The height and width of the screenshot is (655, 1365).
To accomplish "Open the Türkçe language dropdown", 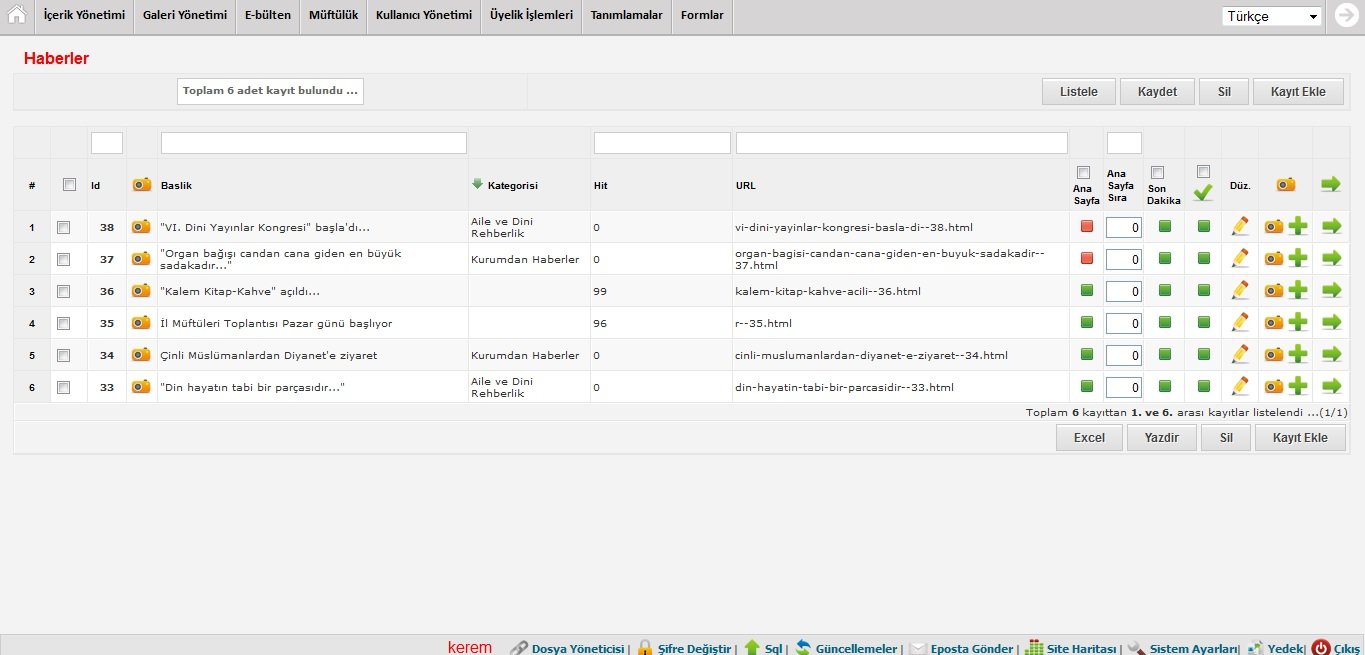I will point(1270,16).
